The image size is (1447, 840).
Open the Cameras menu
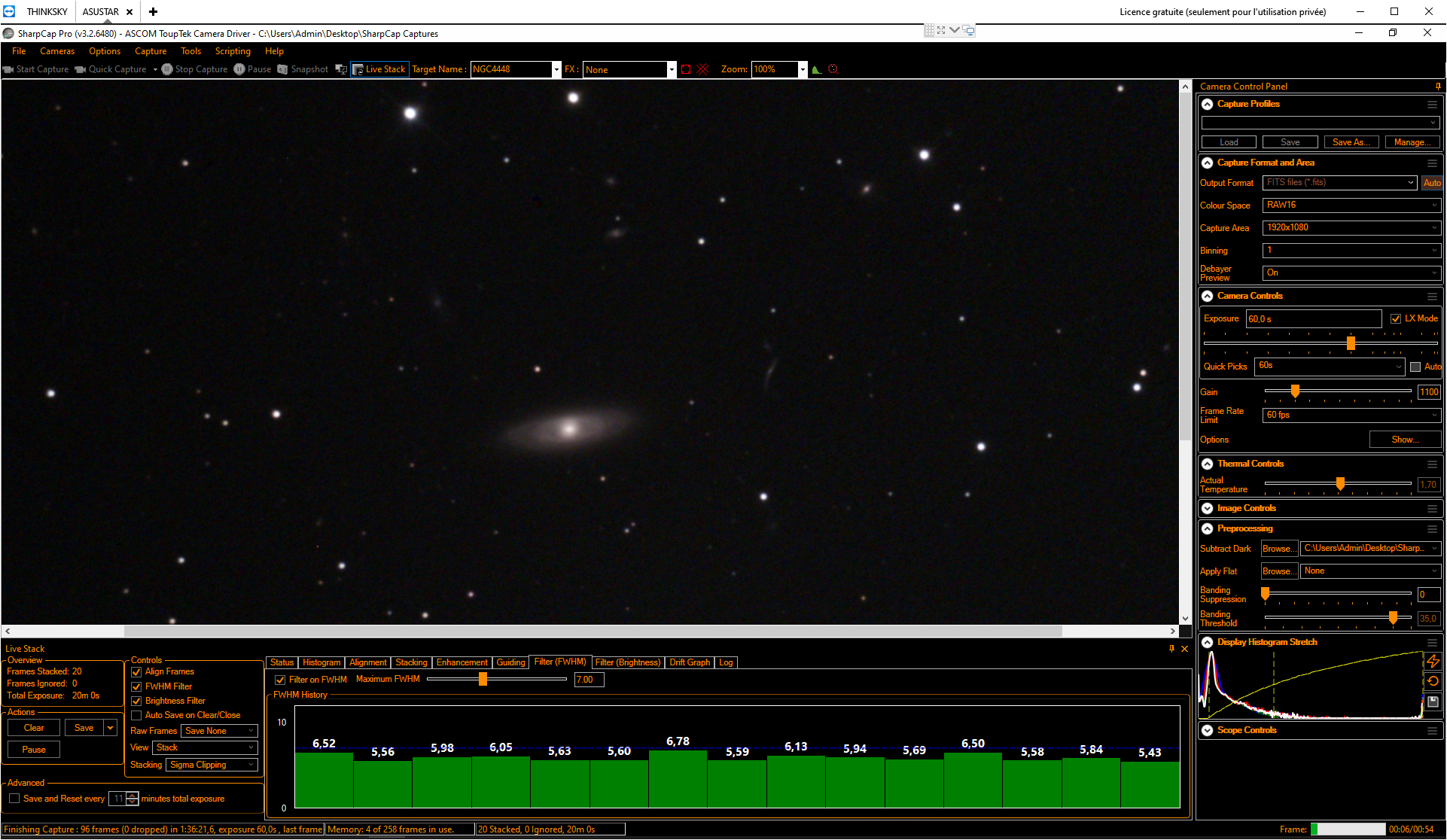[57, 51]
